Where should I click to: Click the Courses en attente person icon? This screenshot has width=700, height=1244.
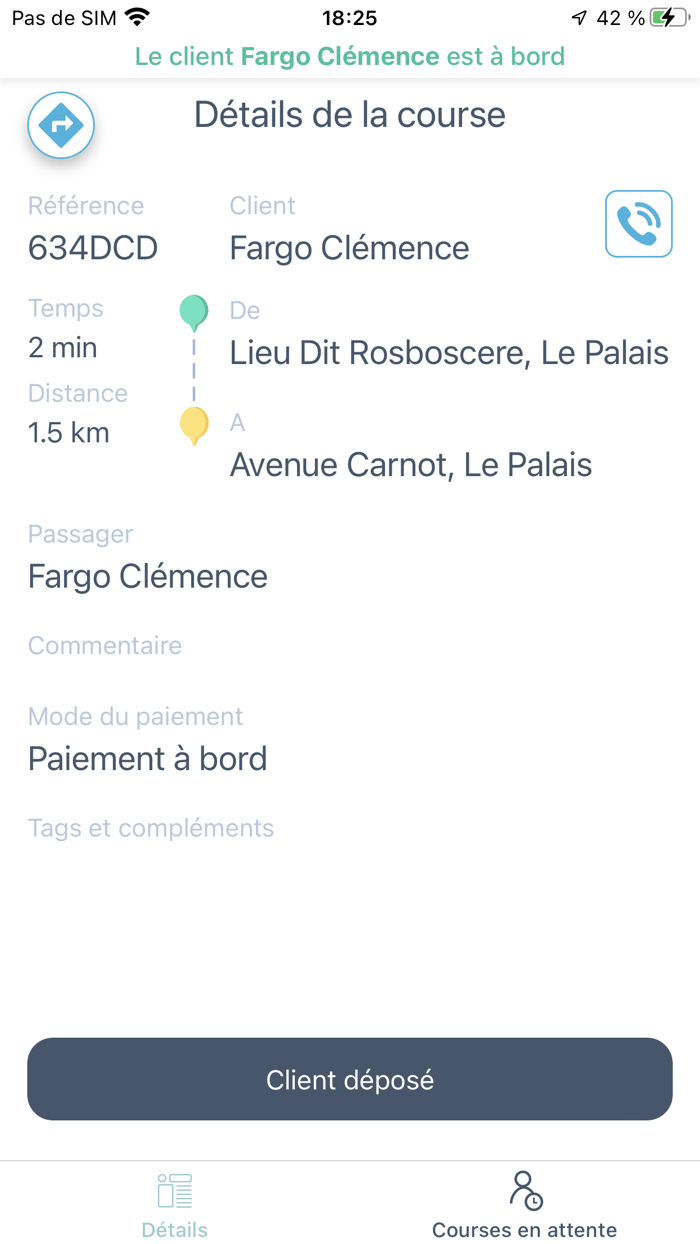pyautogui.click(x=524, y=1192)
